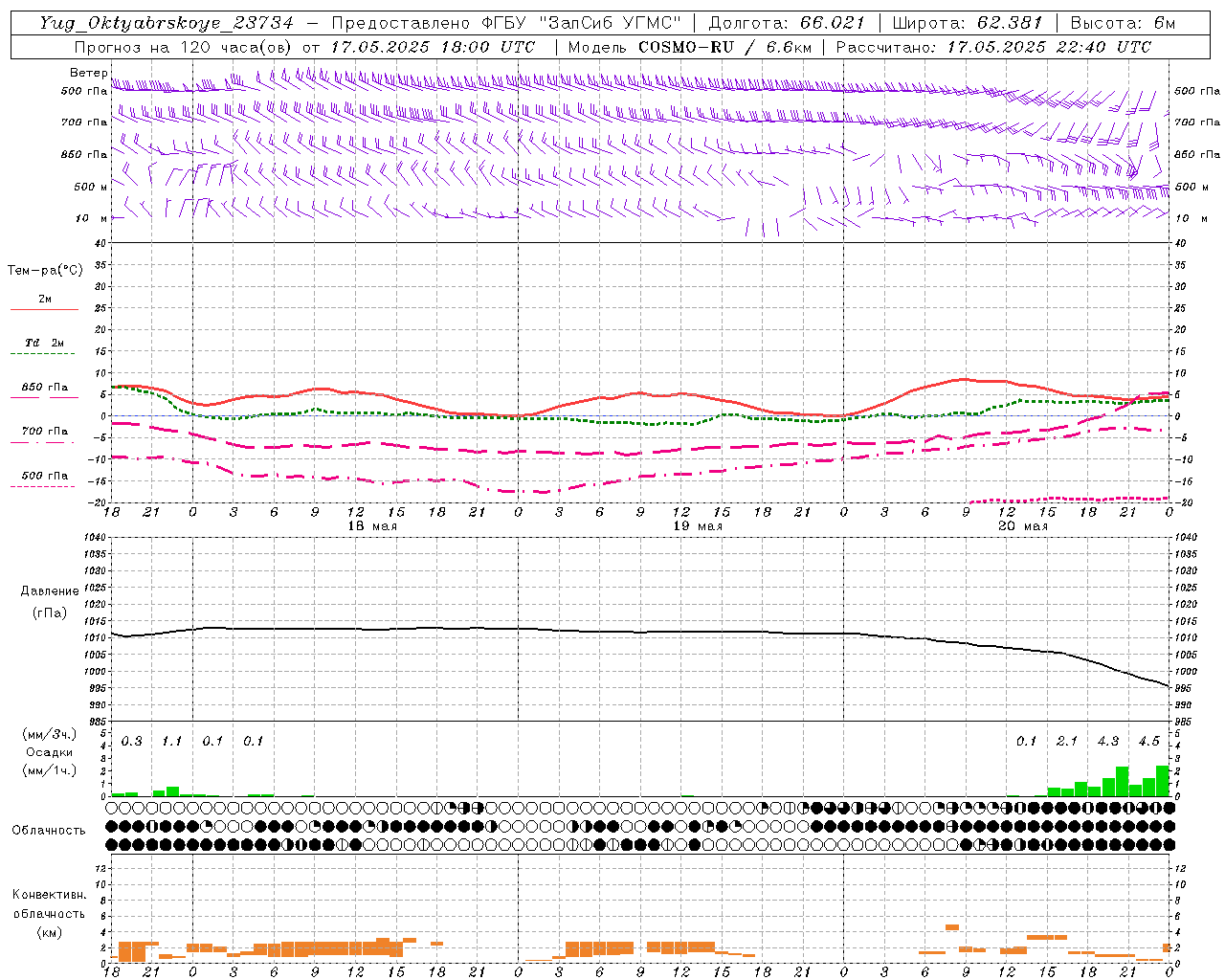Click the 2м temperature legend label
Viewport: 1225px width, 980px height.
click(x=45, y=299)
